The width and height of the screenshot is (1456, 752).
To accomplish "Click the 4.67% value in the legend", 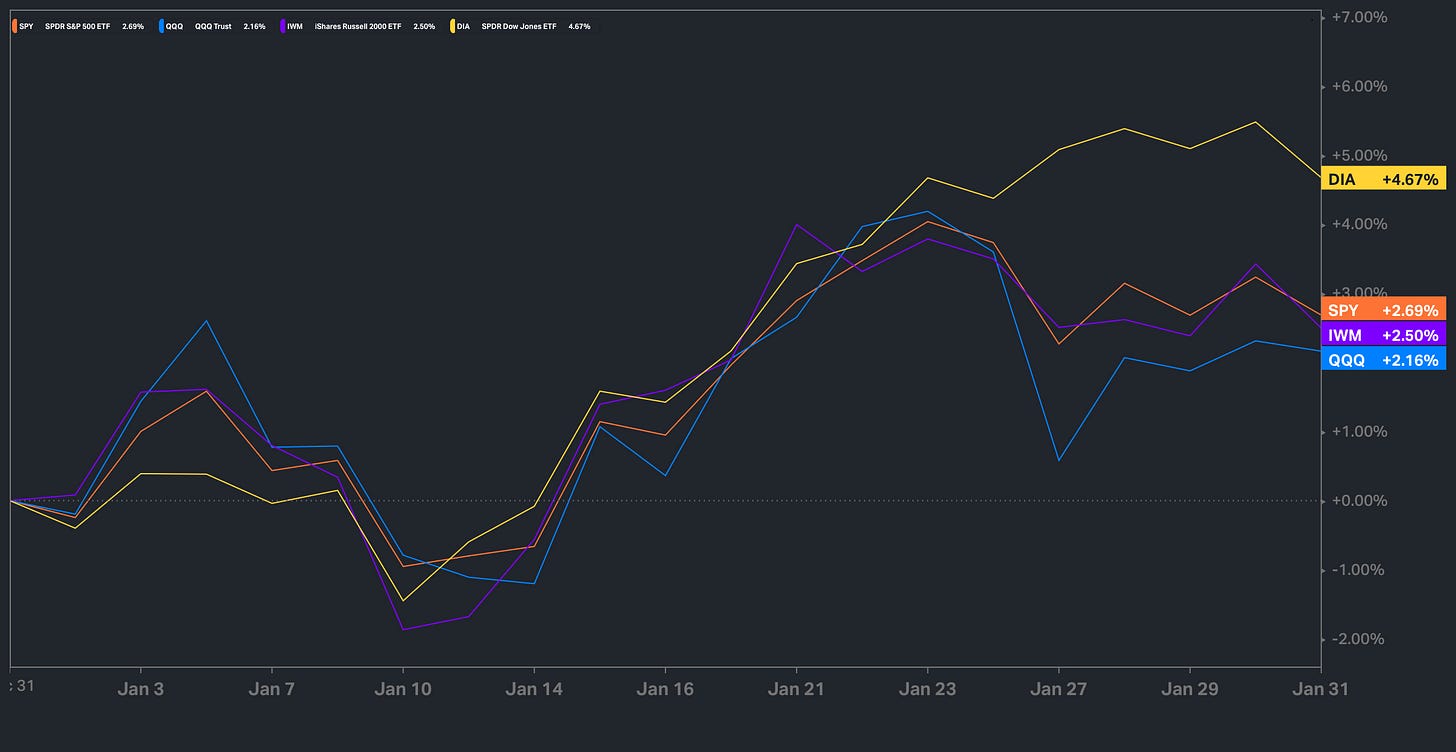I will 579,26.
